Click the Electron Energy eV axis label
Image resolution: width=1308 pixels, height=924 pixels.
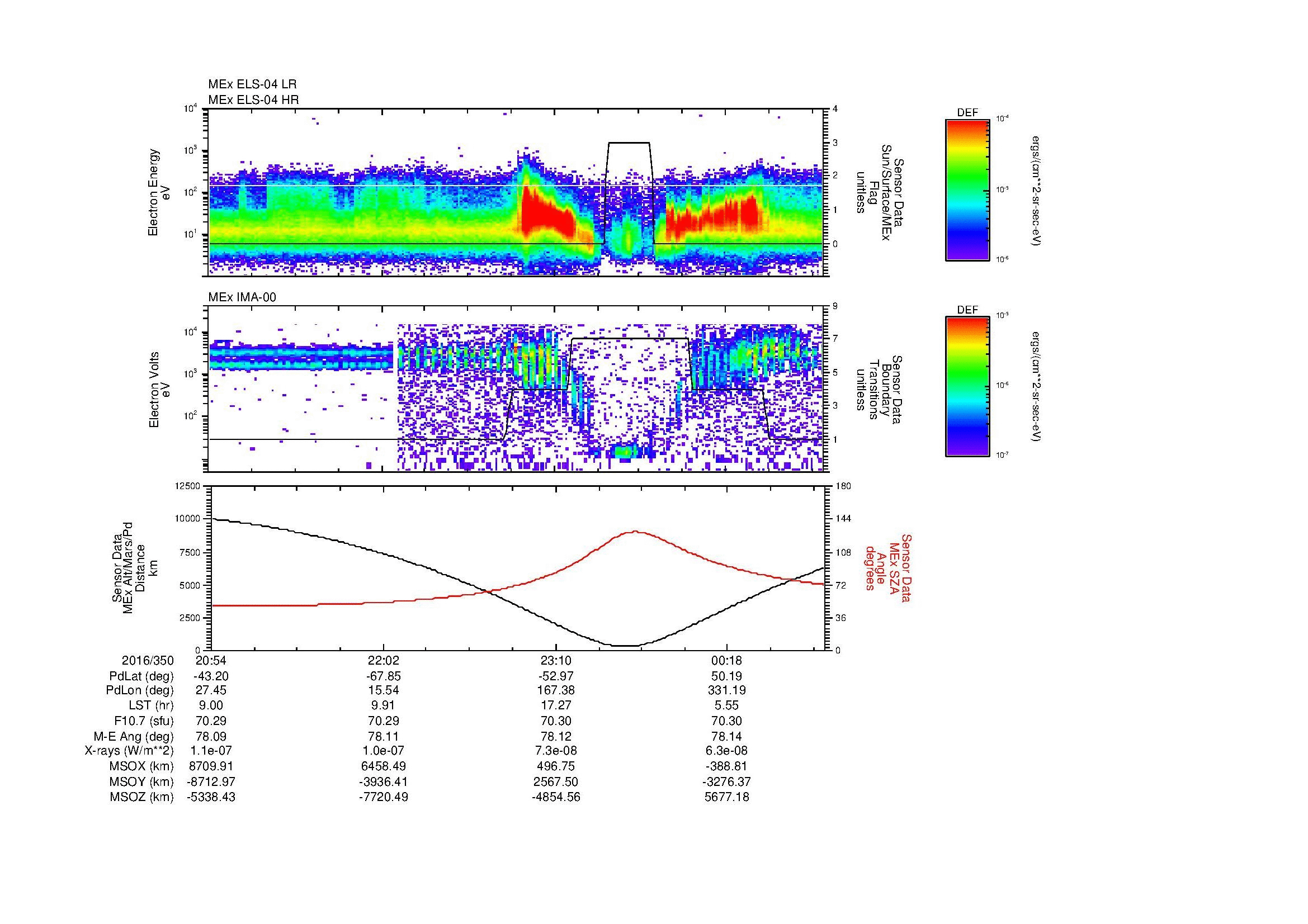point(159,192)
